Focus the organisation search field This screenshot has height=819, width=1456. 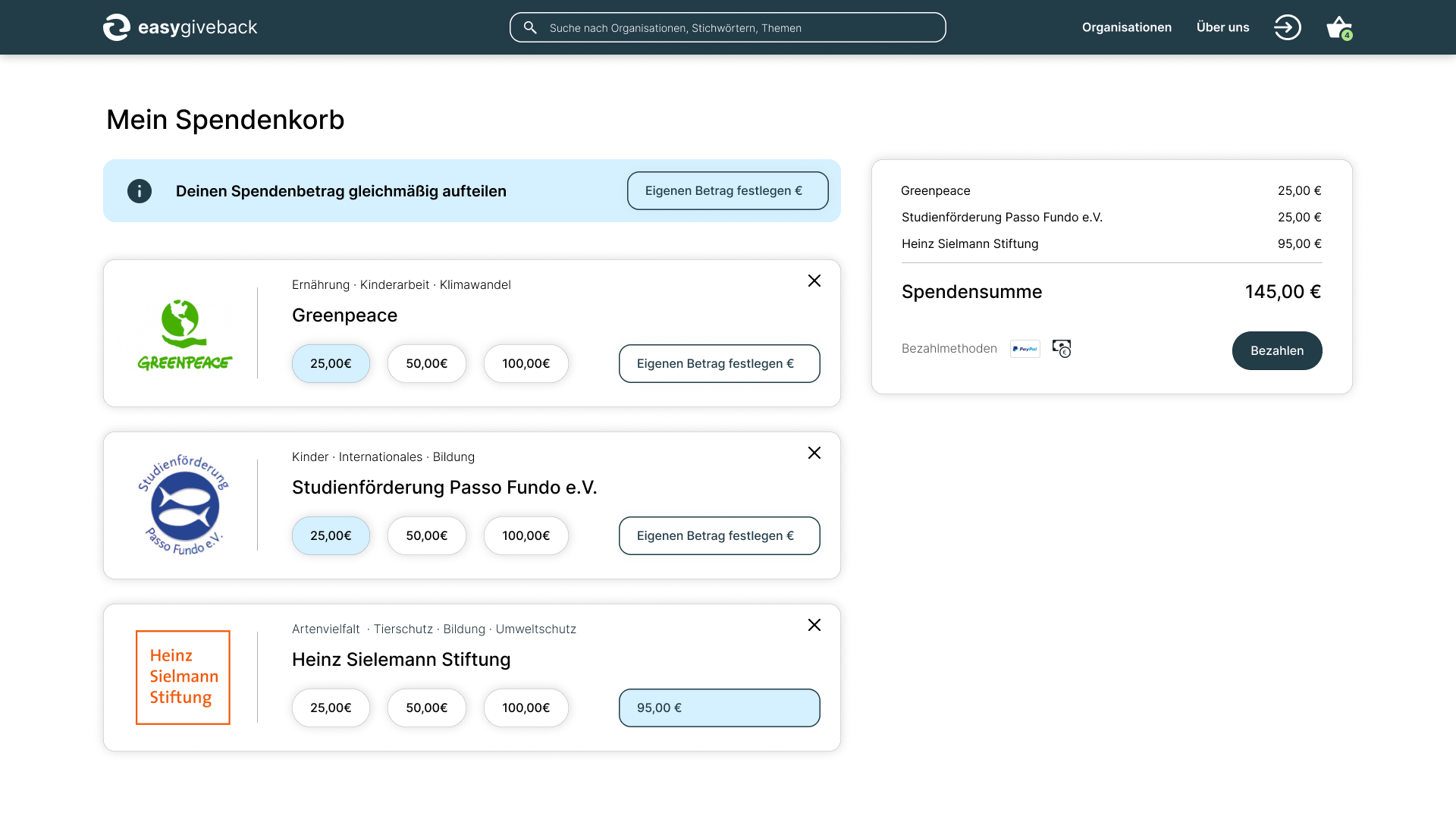pyautogui.click(x=728, y=27)
